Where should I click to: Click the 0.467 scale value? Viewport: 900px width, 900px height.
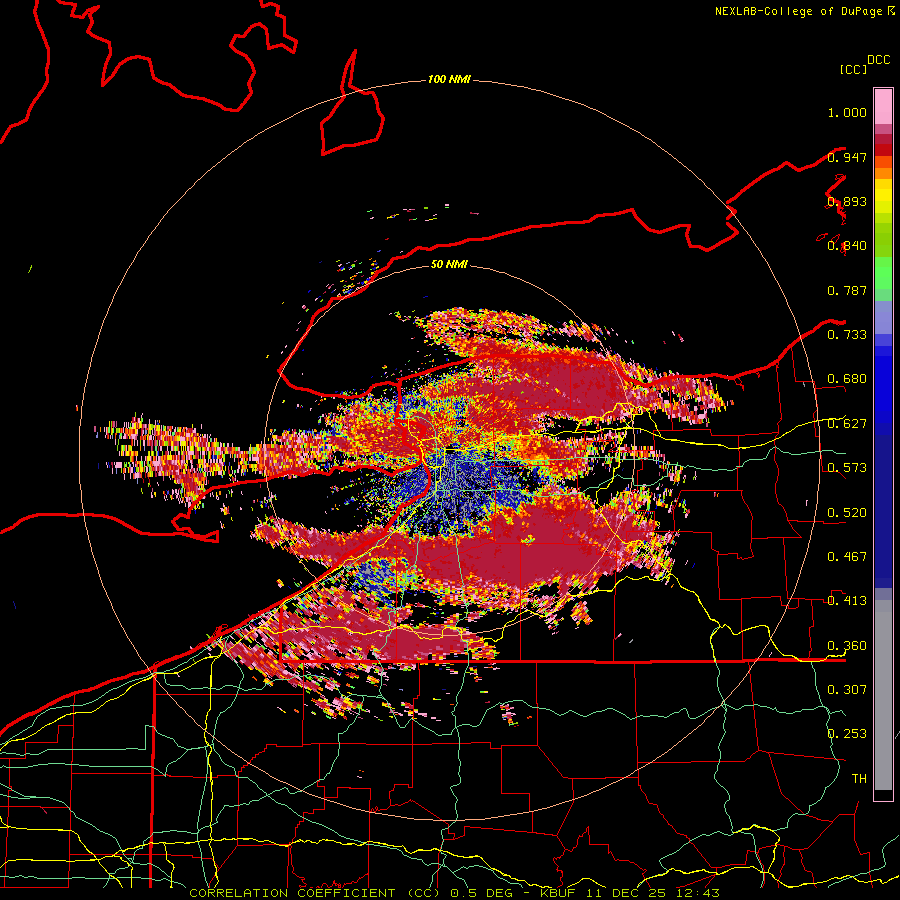coord(847,557)
